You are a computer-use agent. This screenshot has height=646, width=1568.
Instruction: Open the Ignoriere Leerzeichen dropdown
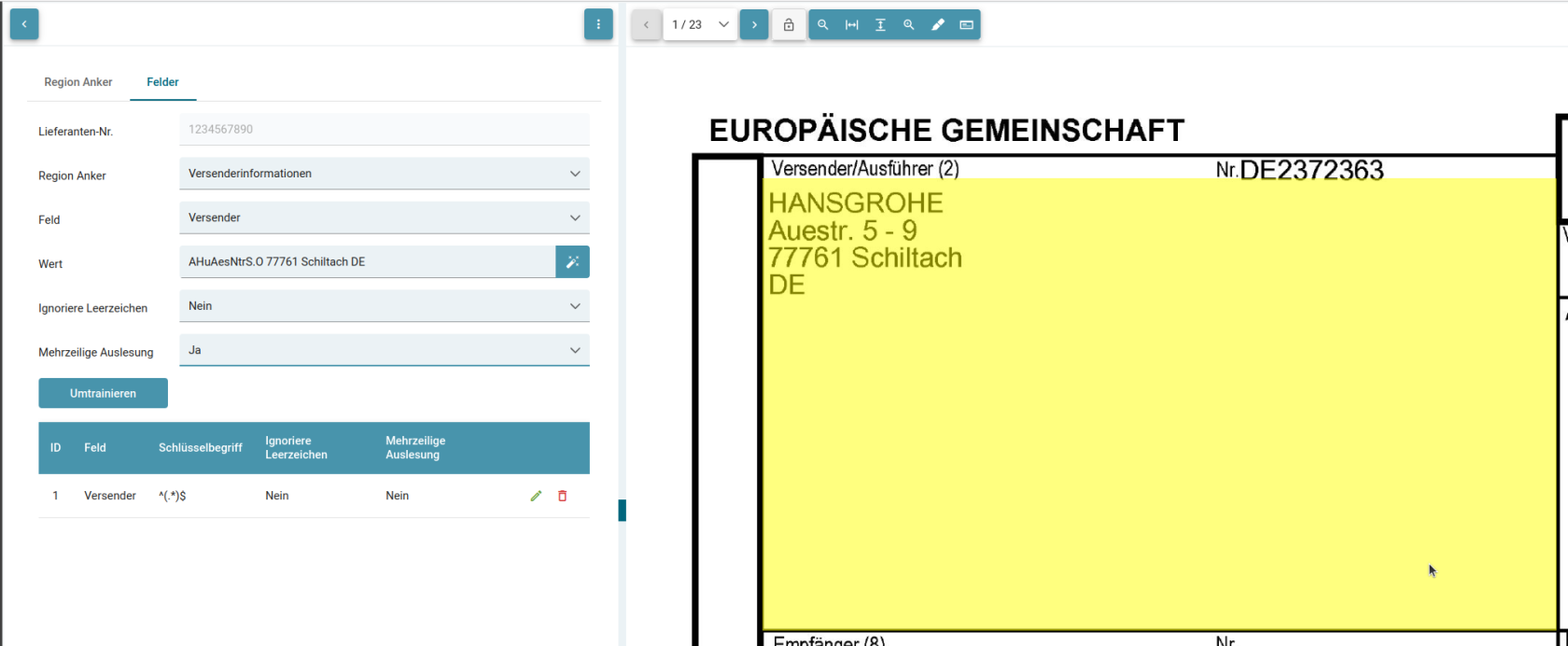(x=384, y=306)
